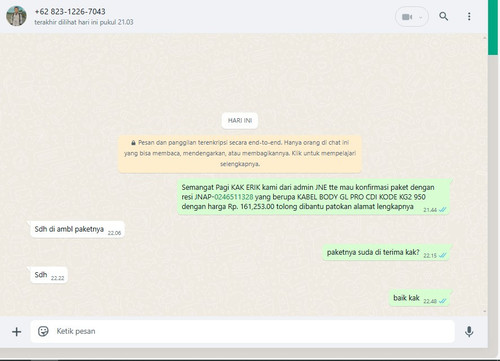Click the read checkmarks on 21.44 message
The height and width of the screenshot is (361, 500).
point(442,210)
